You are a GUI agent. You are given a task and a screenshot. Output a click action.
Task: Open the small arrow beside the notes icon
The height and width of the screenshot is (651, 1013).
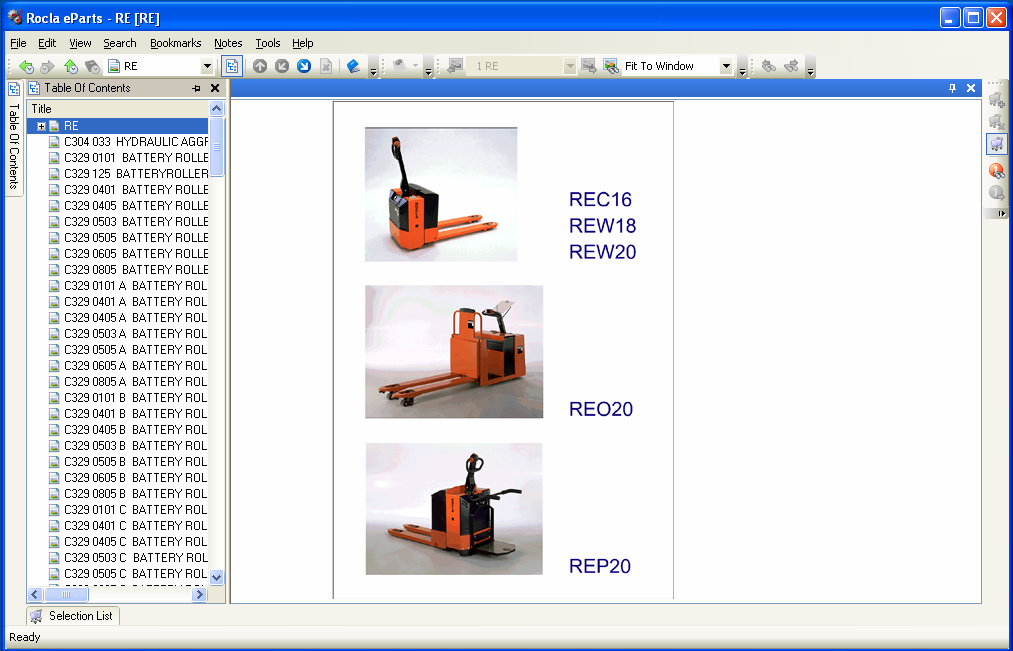[x=415, y=66]
